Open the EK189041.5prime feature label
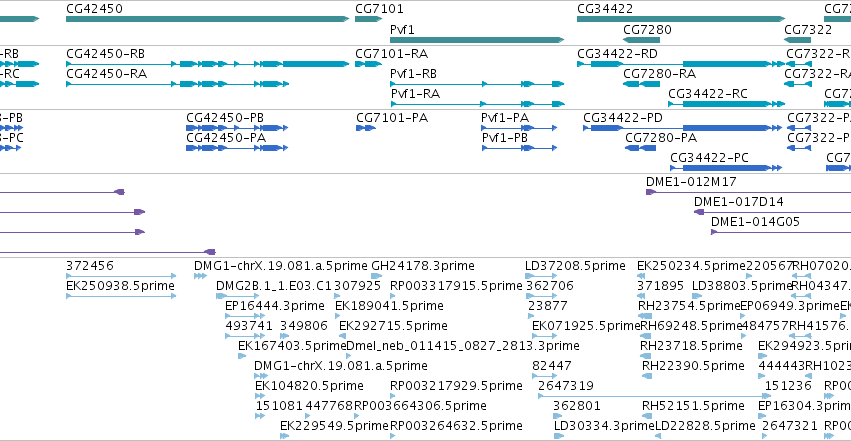The image size is (851, 441). pos(390,306)
